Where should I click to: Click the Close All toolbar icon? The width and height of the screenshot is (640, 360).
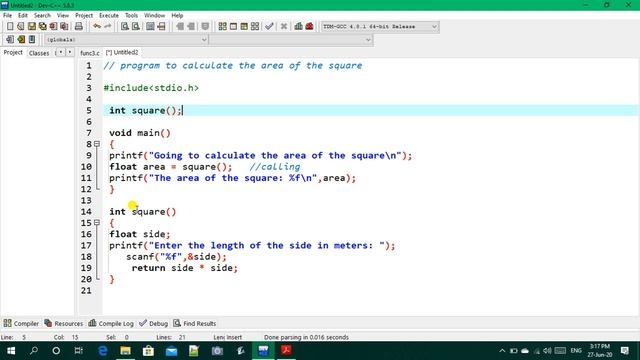64,27
